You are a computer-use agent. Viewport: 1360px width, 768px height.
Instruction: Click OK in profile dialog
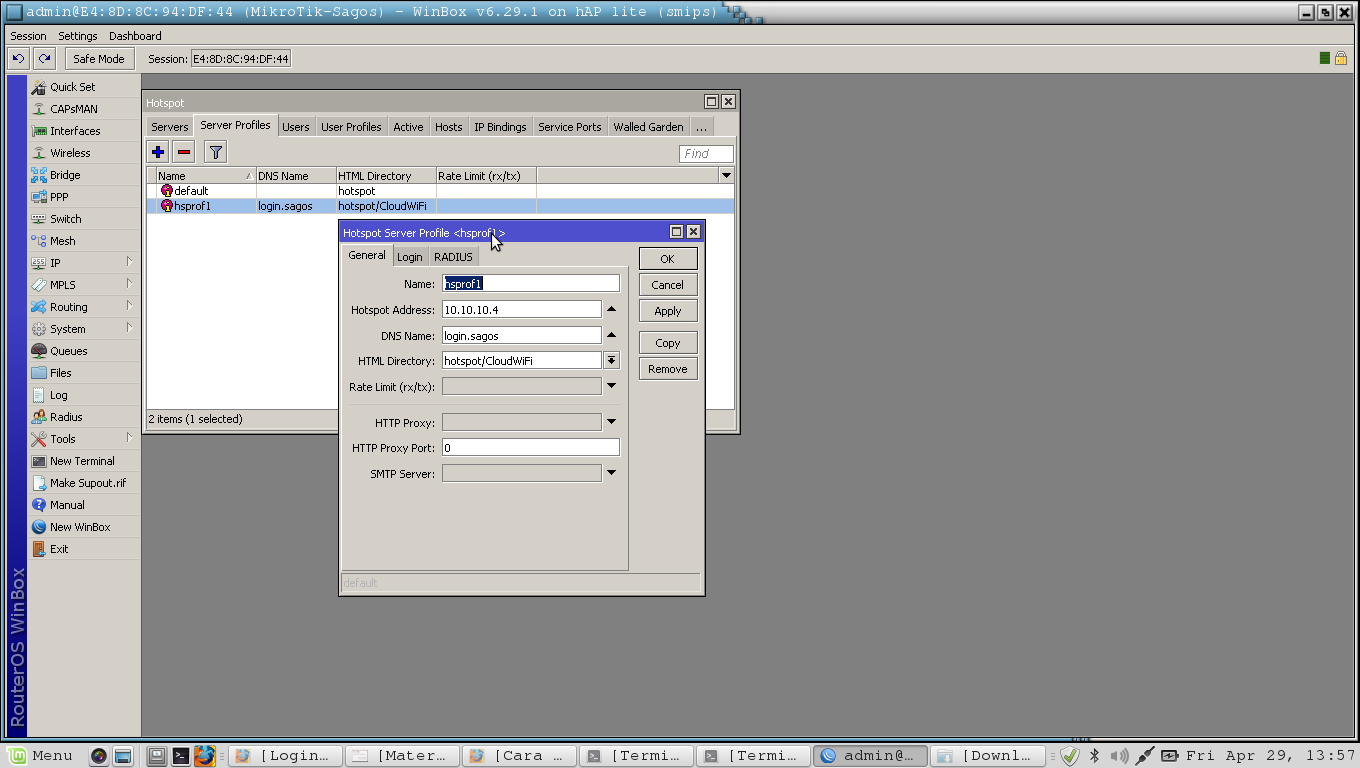click(668, 259)
